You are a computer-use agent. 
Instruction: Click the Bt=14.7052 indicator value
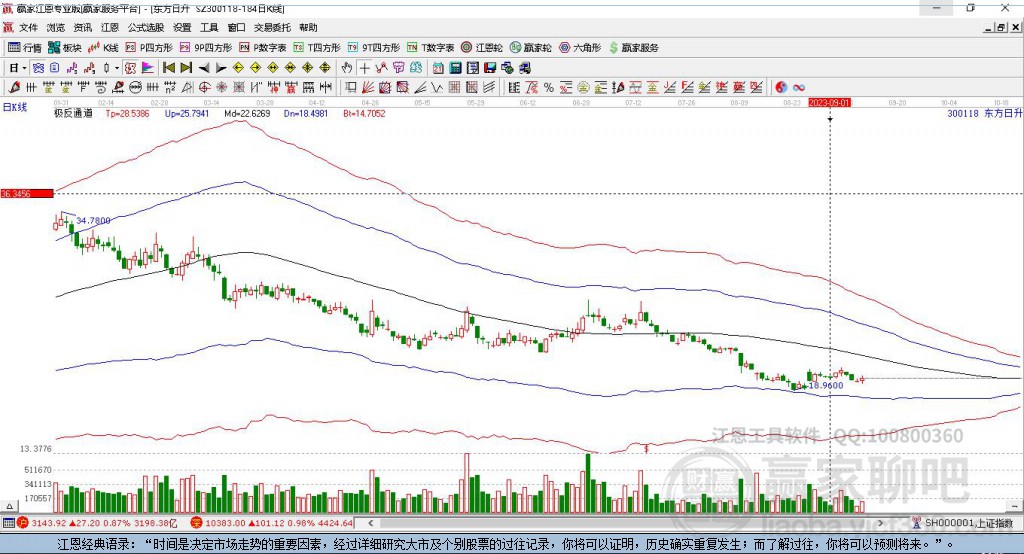coord(364,113)
